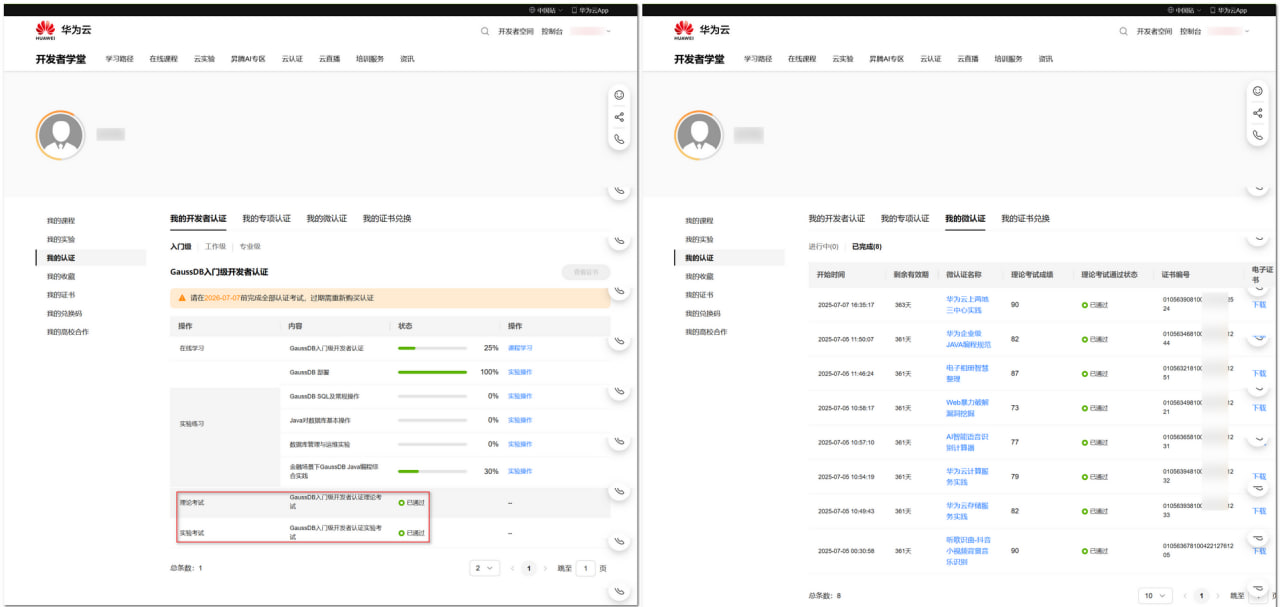Switch to 我的开发者认证 tab in the right window

point(837,218)
